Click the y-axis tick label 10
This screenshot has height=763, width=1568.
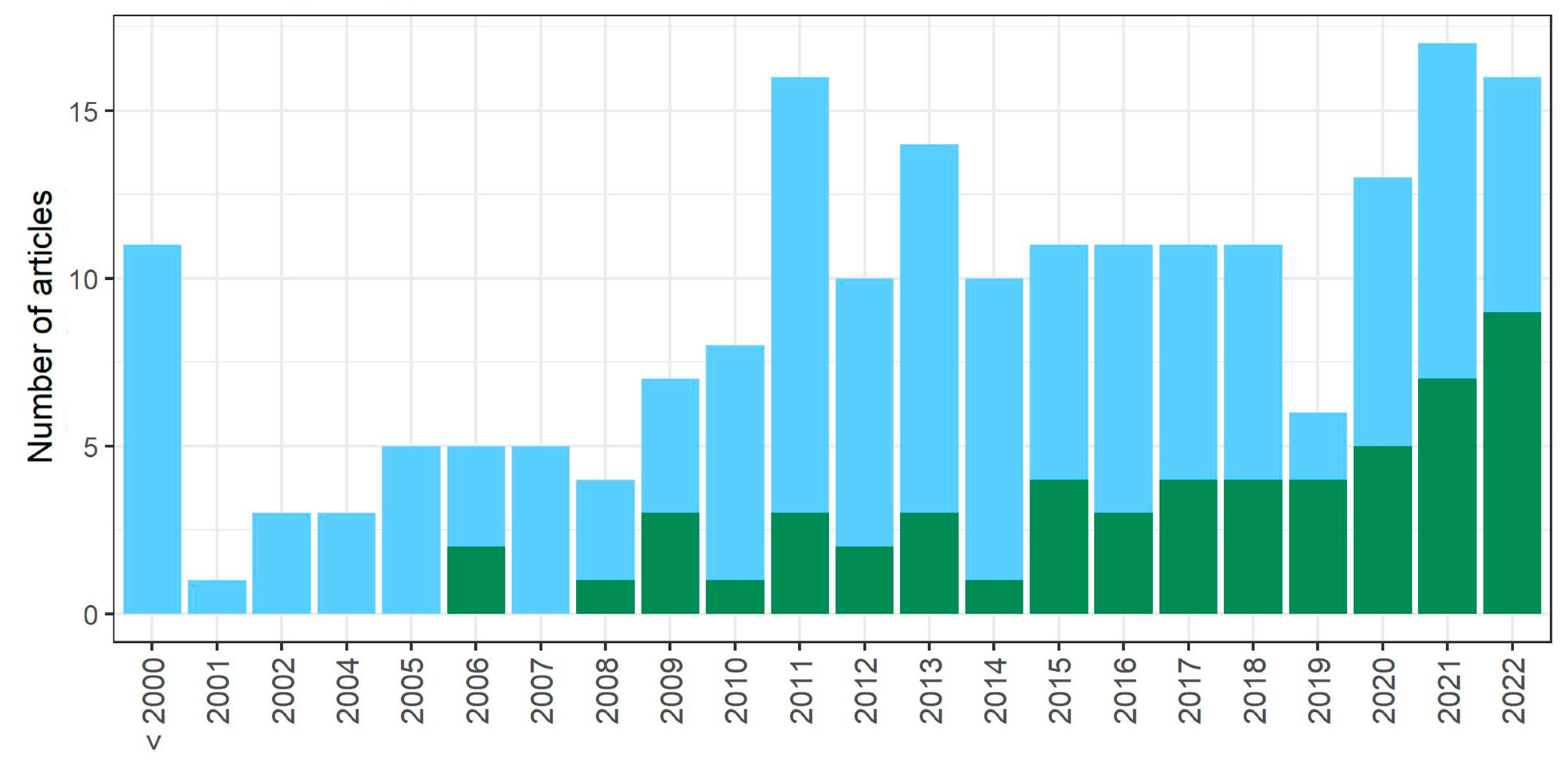(x=83, y=280)
